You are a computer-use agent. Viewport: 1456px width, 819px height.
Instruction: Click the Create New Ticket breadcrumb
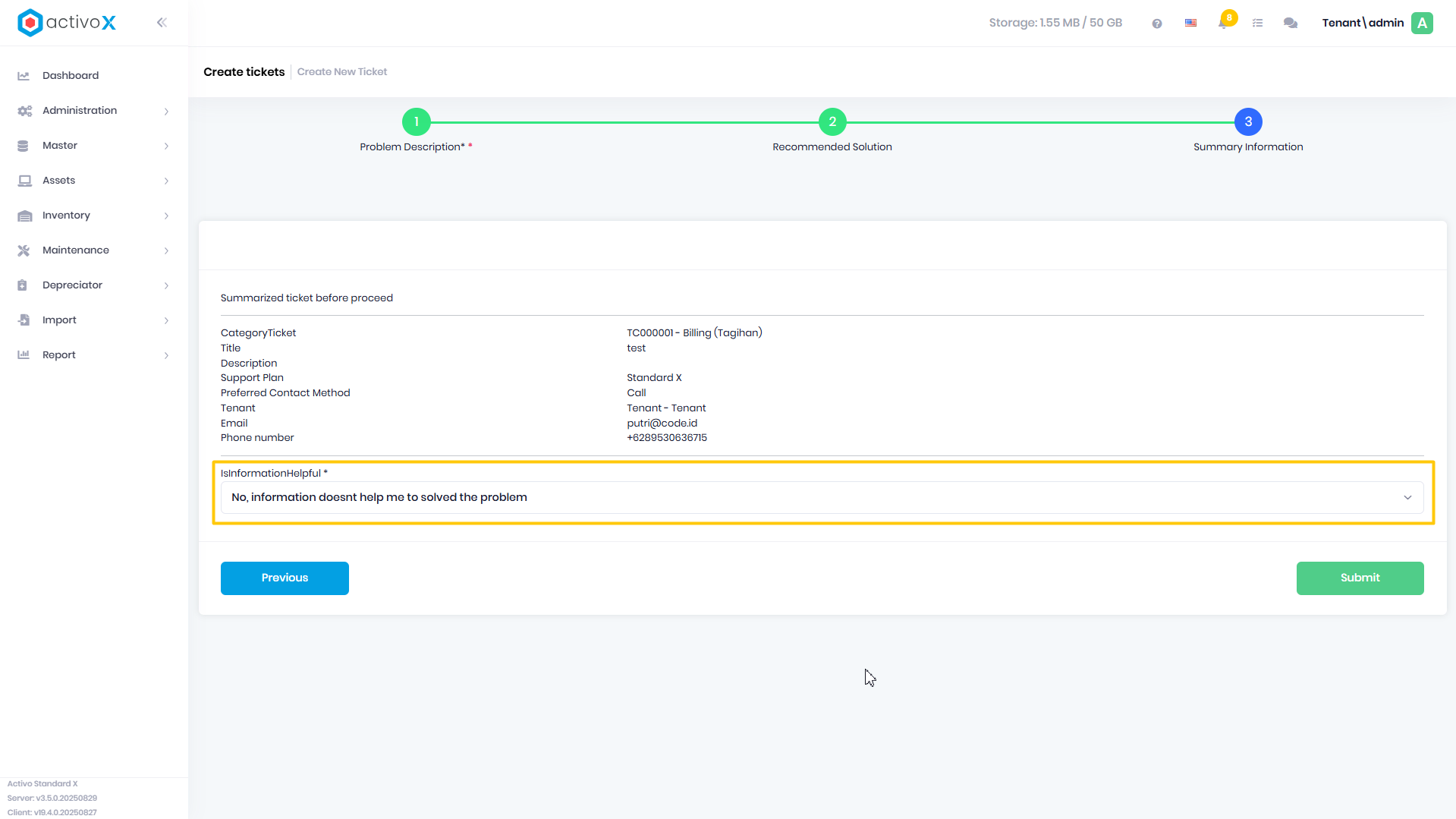[x=342, y=72]
